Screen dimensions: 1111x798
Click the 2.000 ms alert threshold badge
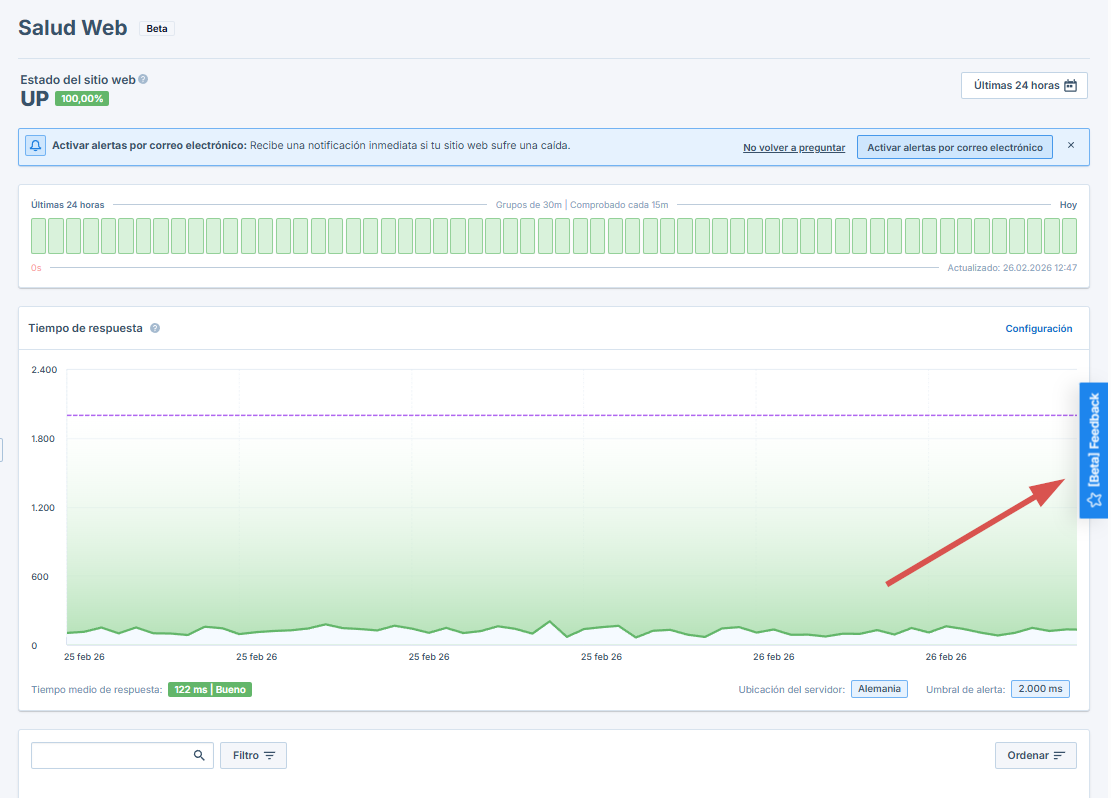pyautogui.click(x=1039, y=689)
